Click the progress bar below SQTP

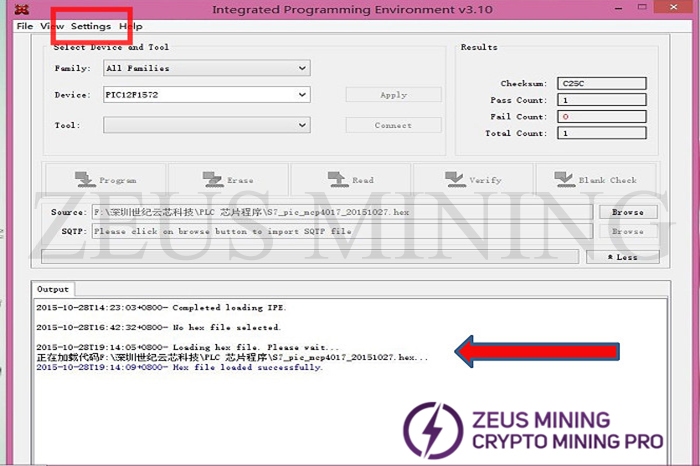pos(310,257)
